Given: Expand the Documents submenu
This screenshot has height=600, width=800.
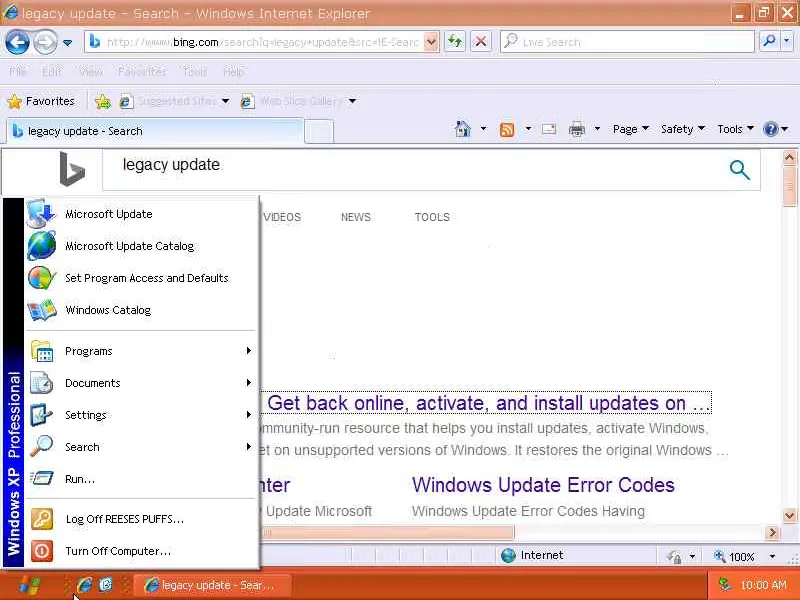Looking at the screenshot, I should point(141,383).
